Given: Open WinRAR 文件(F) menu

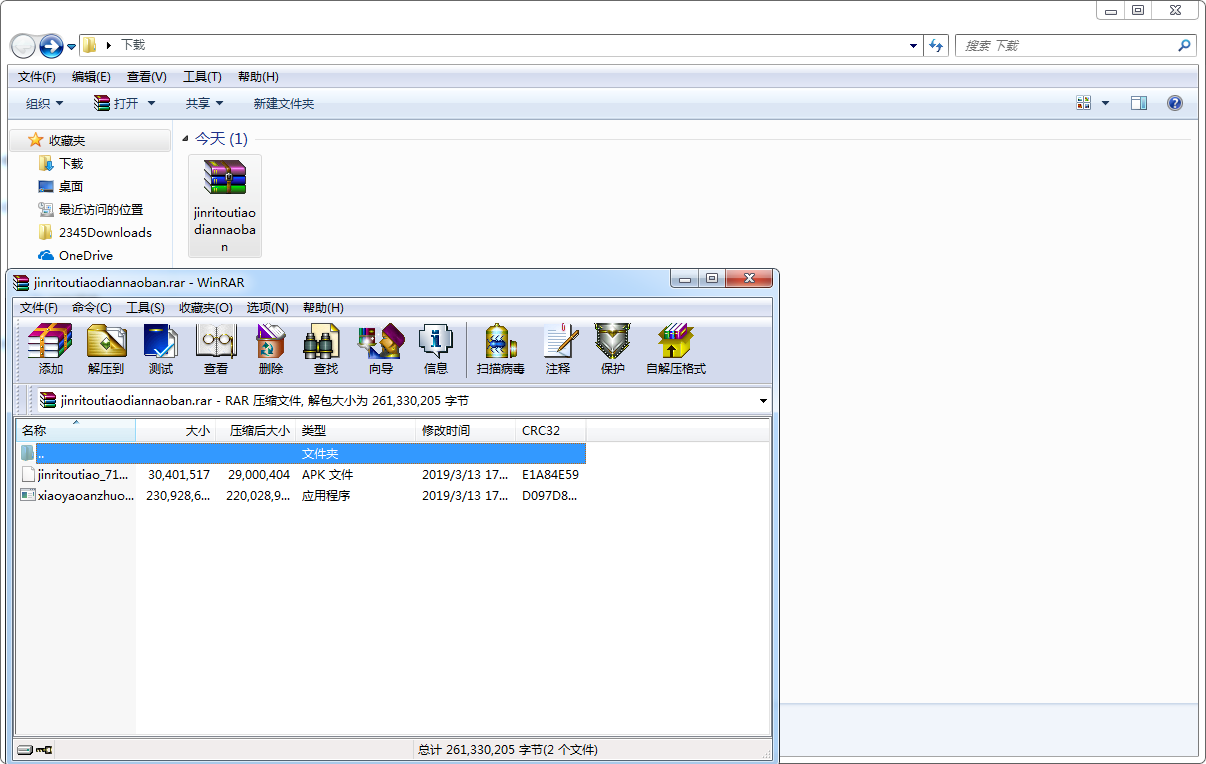Looking at the screenshot, I should pos(39,307).
